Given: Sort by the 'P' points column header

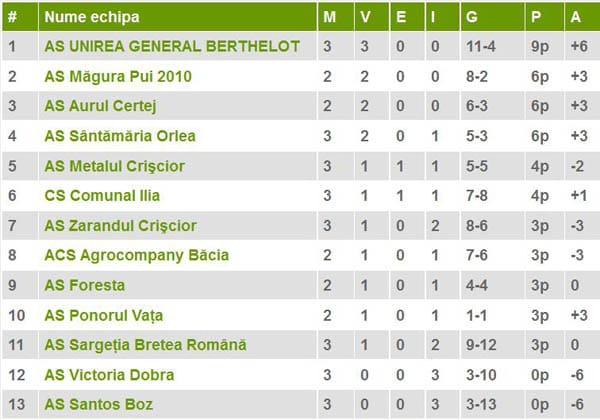Looking at the screenshot, I should coord(537,17).
